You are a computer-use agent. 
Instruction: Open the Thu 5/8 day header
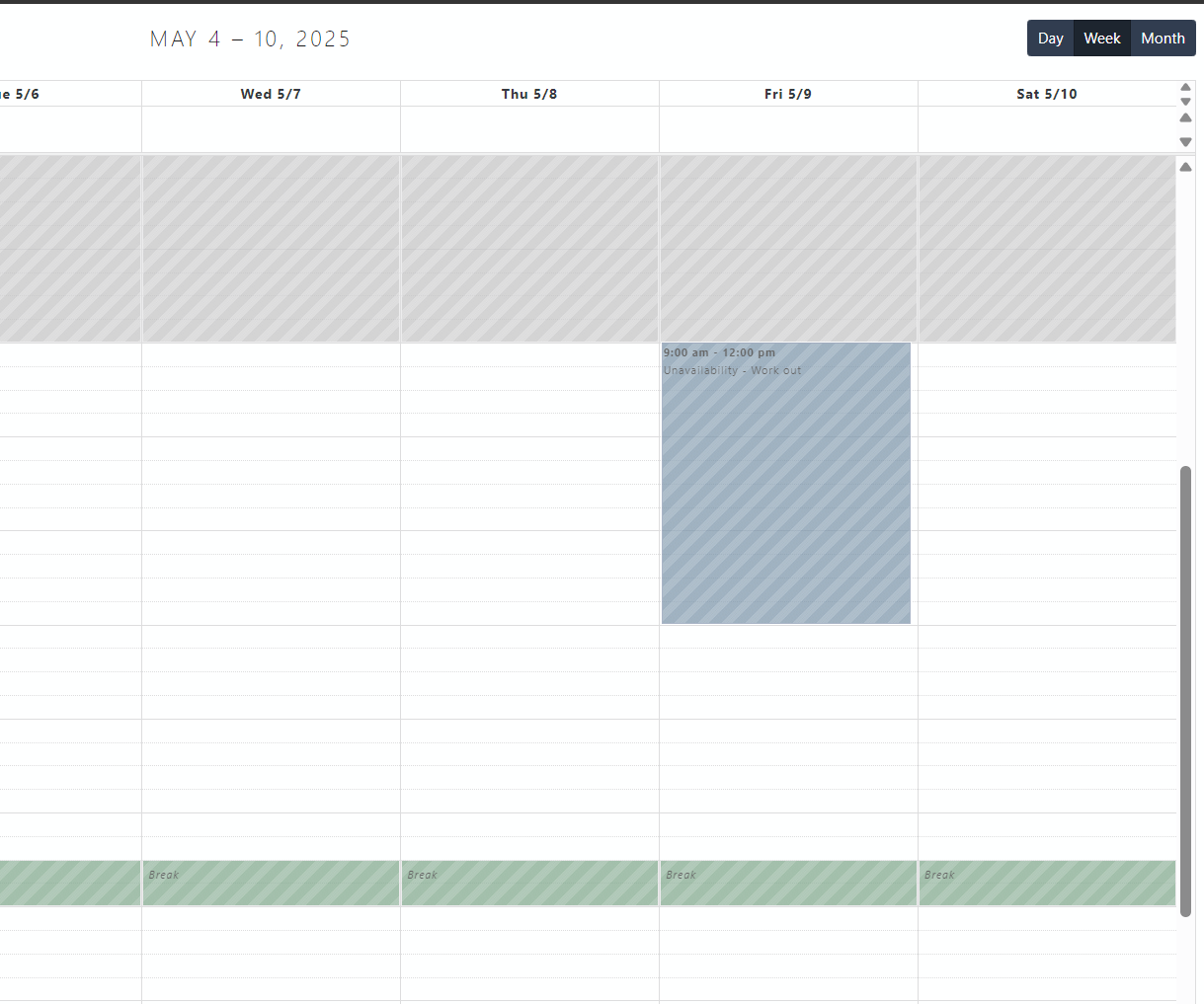[x=529, y=94]
